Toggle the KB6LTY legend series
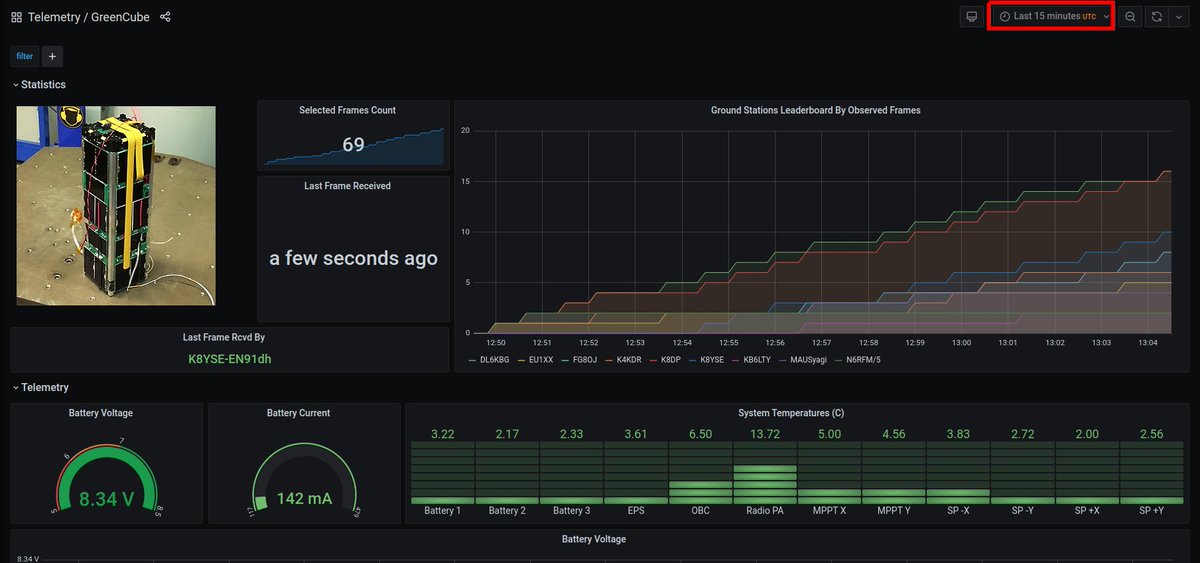Viewport: 1200px width, 563px height. click(x=756, y=359)
